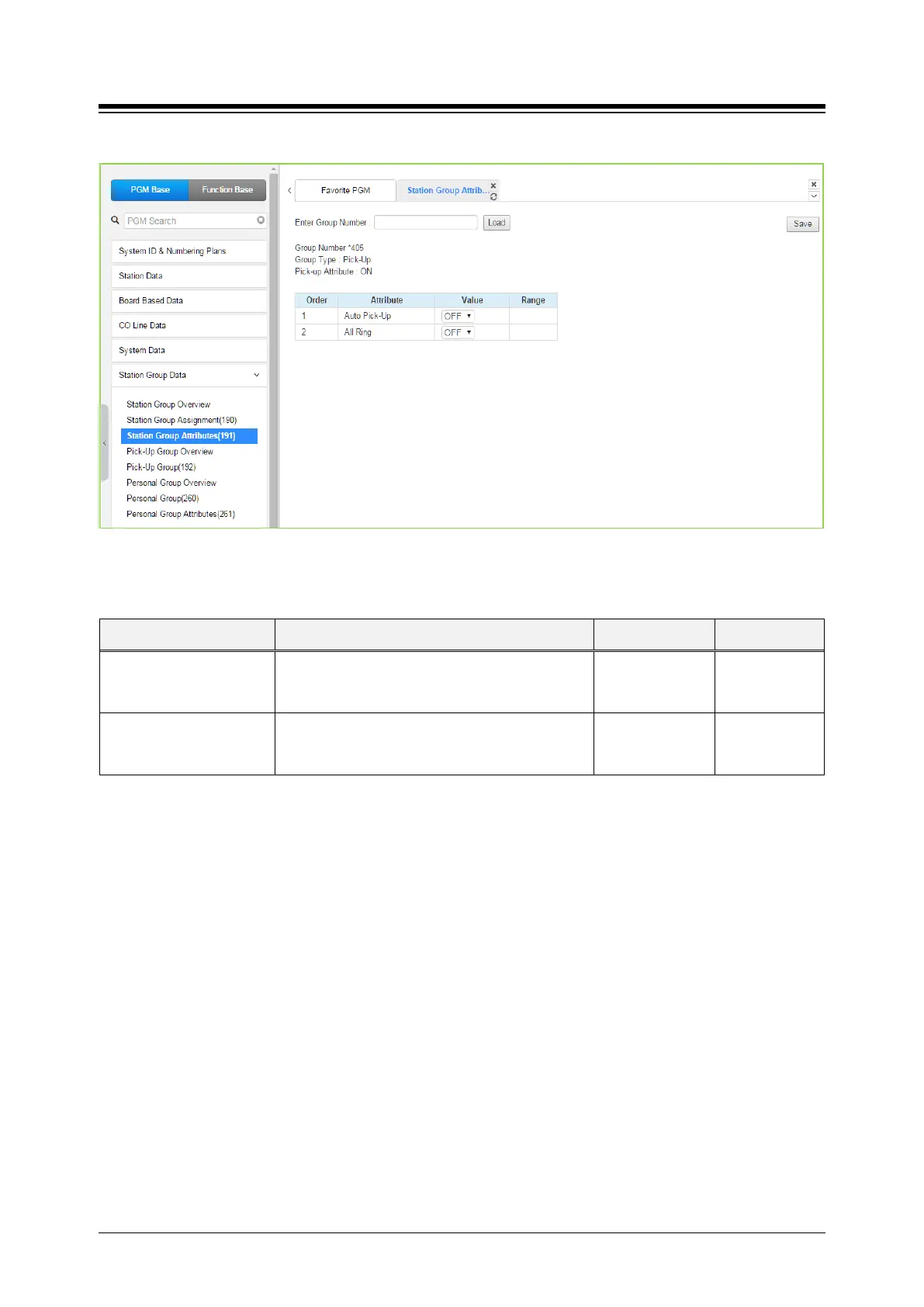Switch to Function Base mode
This screenshot has width=924, height=1307.
[227, 189]
